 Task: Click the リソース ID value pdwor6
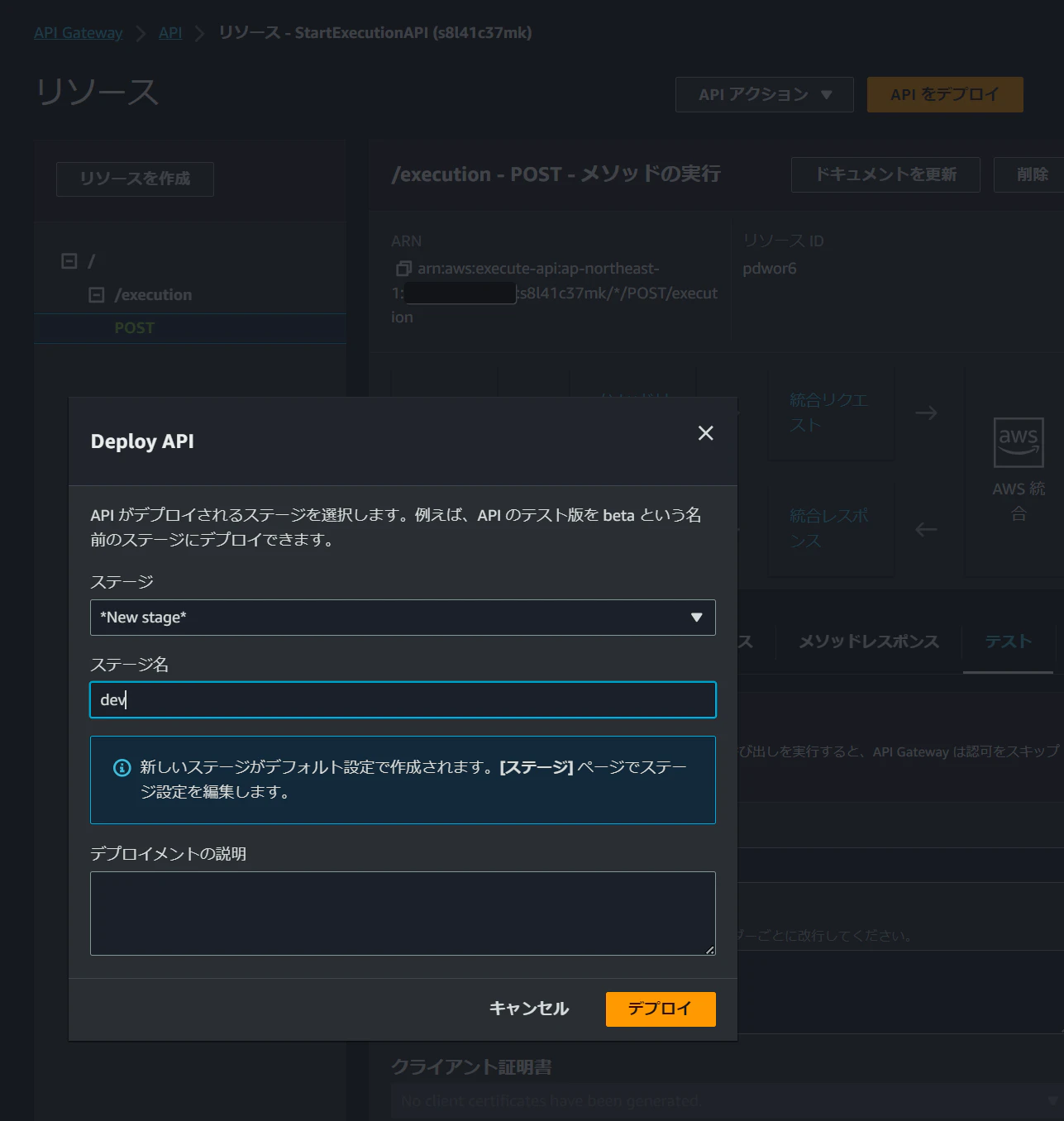pyautogui.click(x=770, y=269)
